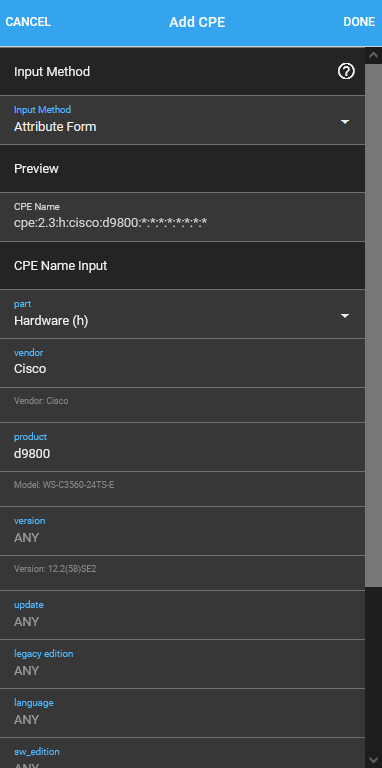
Task: Click the scrollbar up arrow
Action: click(374, 55)
